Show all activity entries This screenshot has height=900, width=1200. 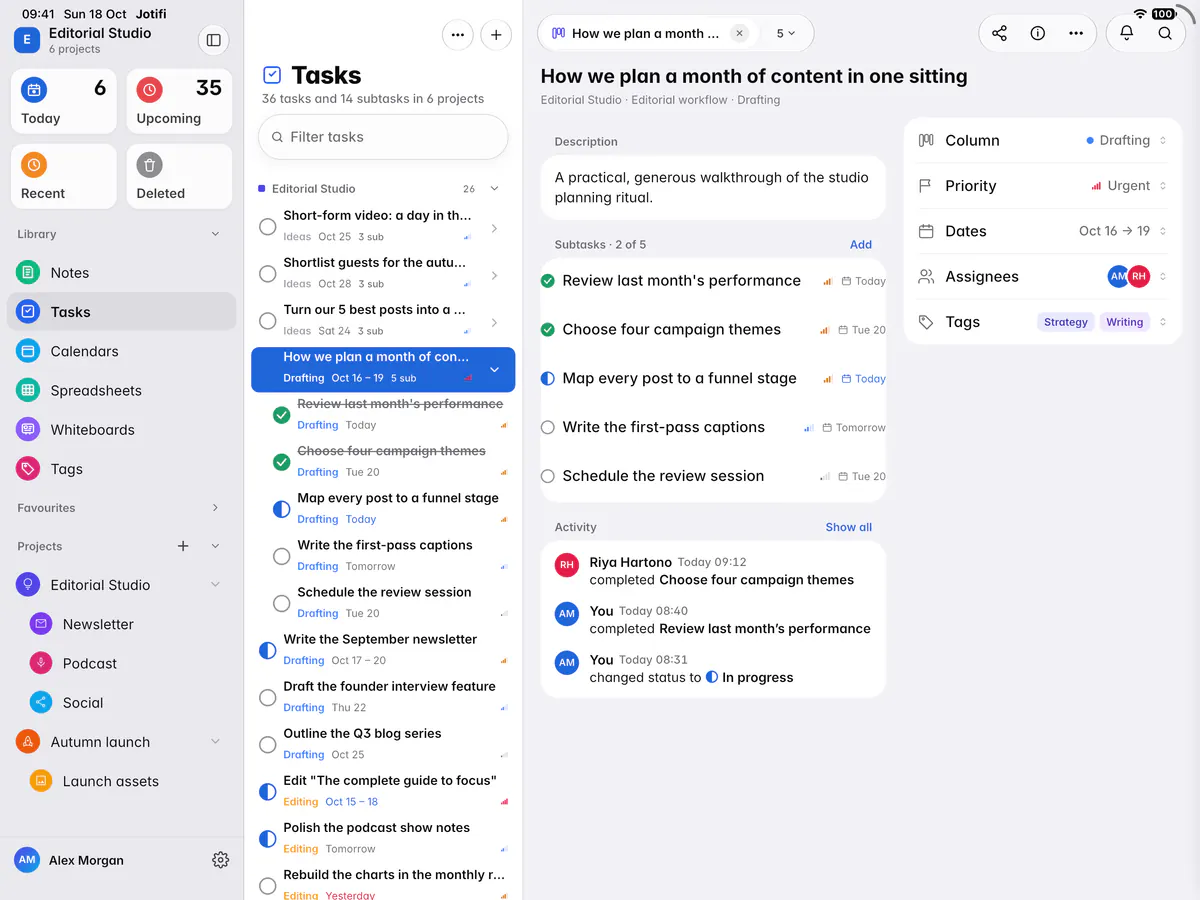click(849, 527)
